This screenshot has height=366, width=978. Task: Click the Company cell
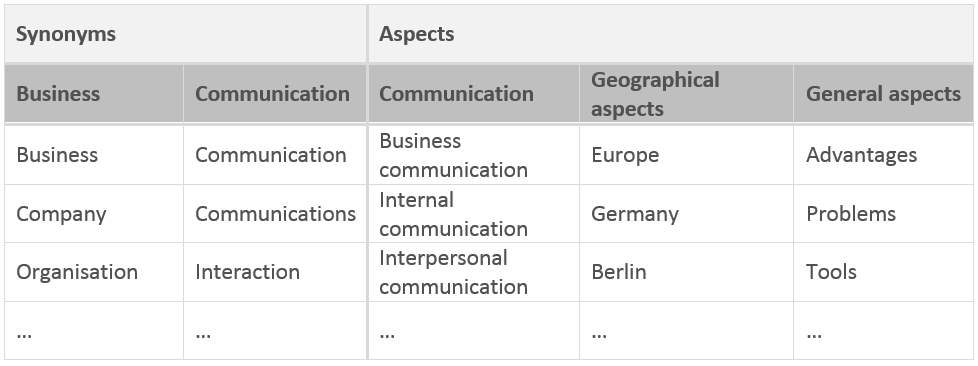pos(94,214)
